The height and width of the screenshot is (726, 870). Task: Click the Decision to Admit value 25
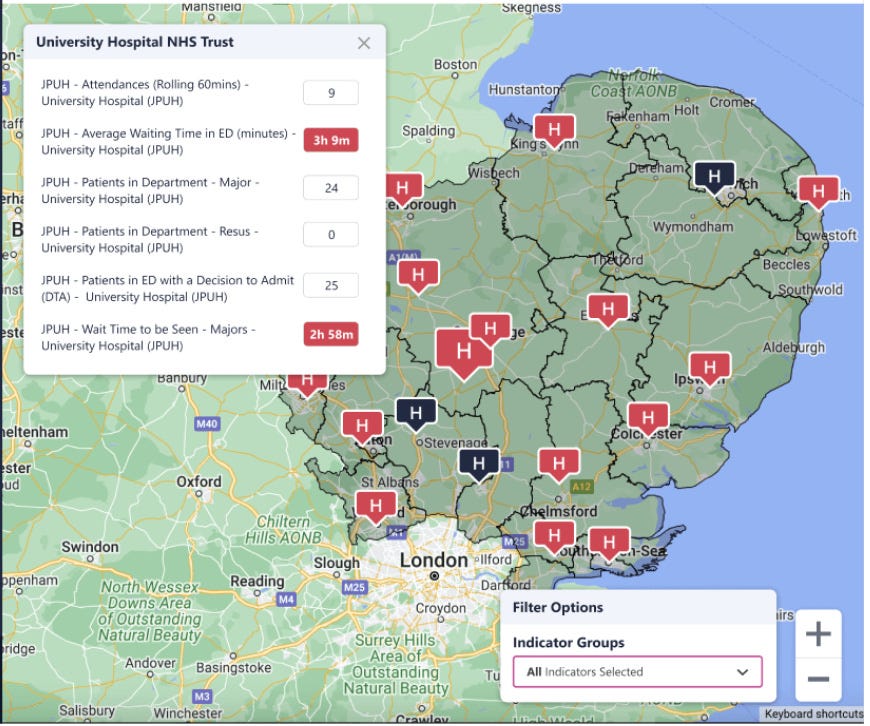pyautogui.click(x=331, y=285)
